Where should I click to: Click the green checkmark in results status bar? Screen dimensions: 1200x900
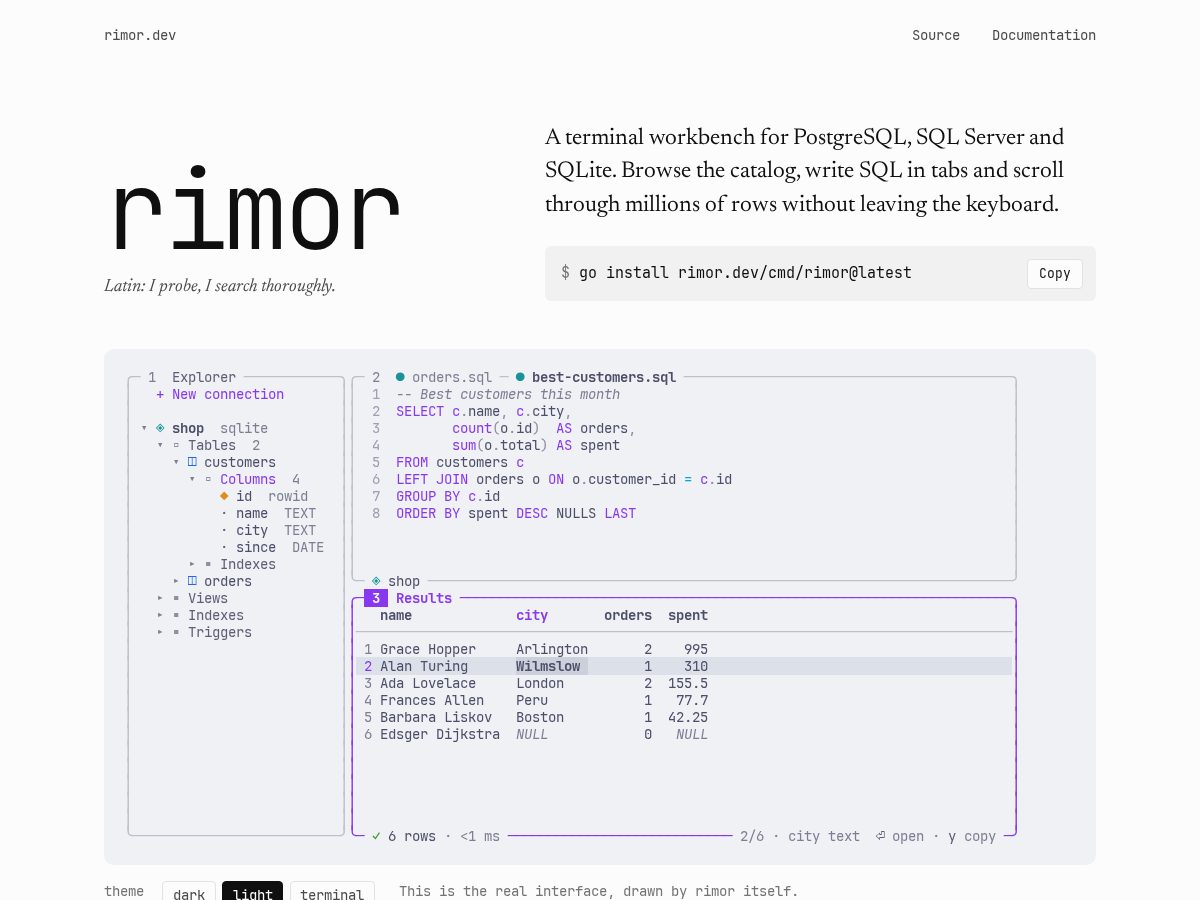click(x=376, y=836)
